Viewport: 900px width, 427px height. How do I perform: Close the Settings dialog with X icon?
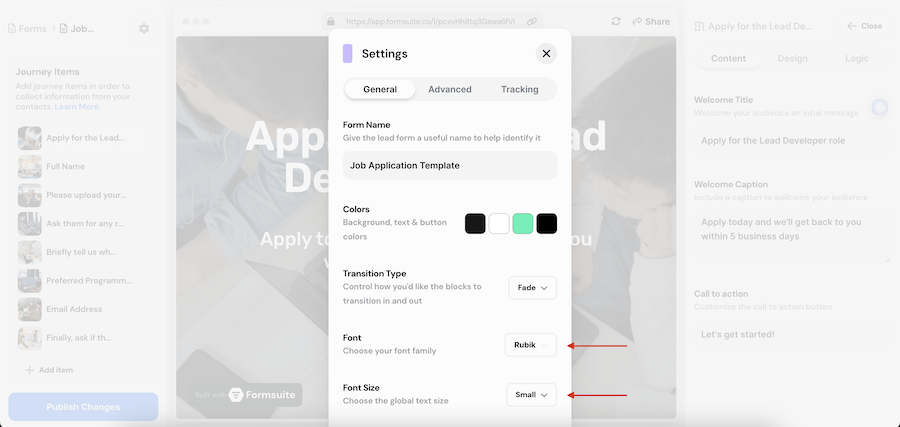546,54
